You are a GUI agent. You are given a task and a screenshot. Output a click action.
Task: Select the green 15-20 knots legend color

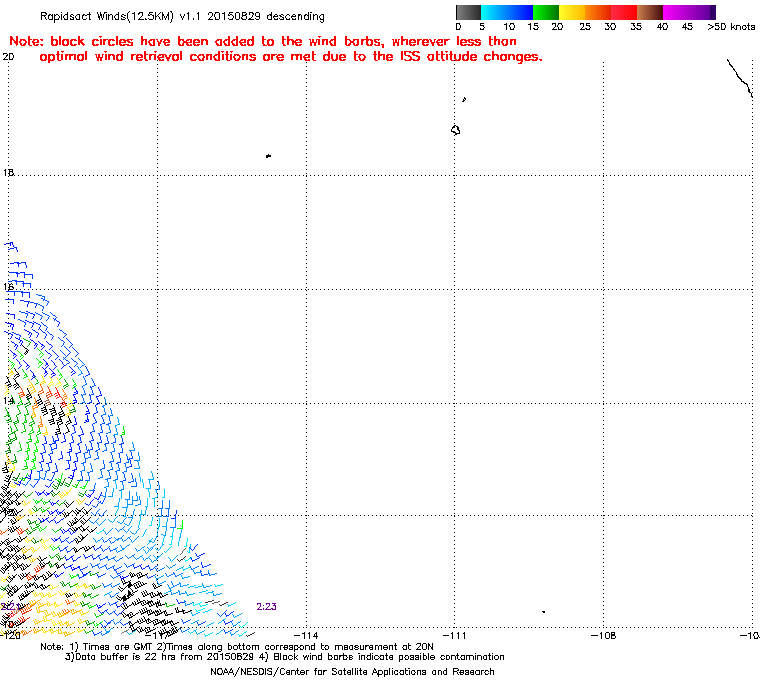[546, 12]
